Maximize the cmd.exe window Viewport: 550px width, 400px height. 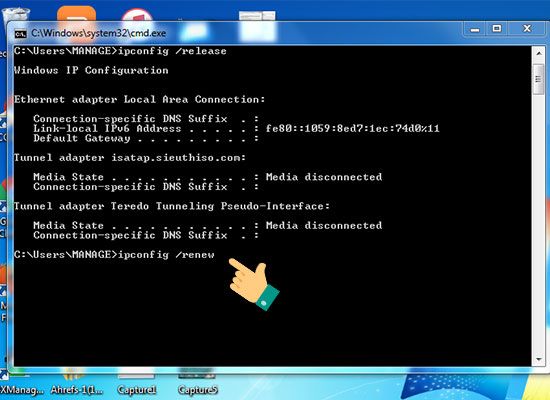497,29
